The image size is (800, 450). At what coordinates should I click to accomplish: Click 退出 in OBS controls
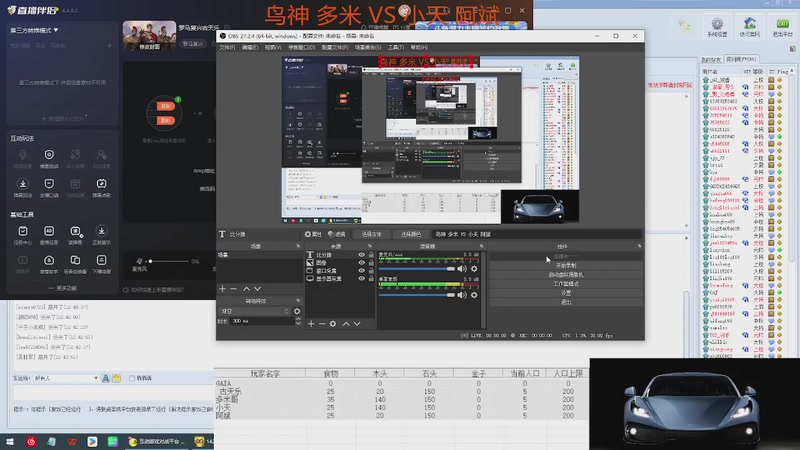[566, 302]
